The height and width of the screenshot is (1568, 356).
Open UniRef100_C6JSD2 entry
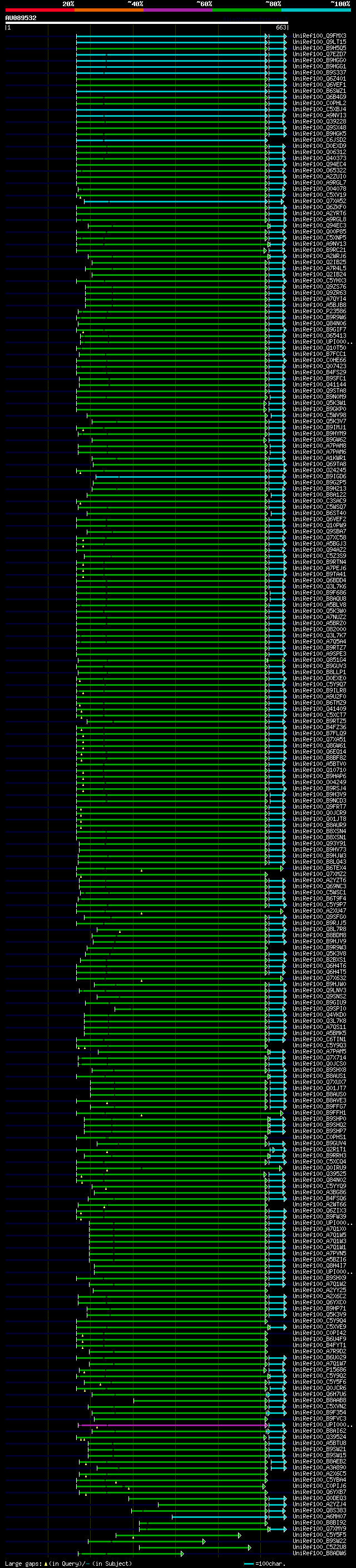tap(319, 140)
